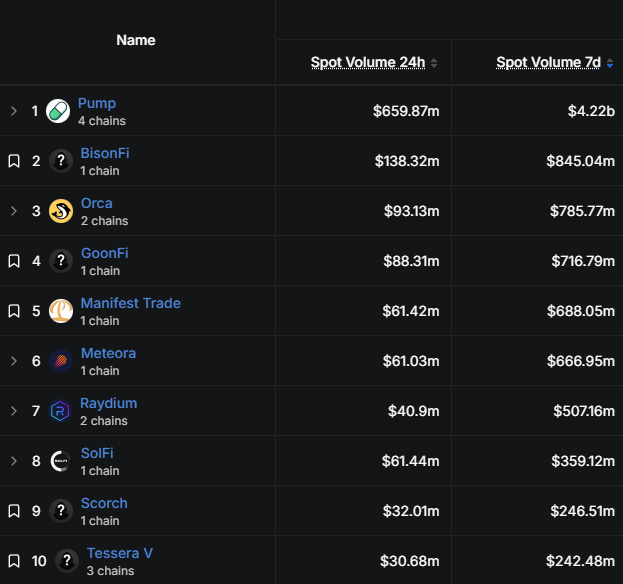
Task: Select Pump 7d volume $4.22b
Action: (x=591, y=111)
